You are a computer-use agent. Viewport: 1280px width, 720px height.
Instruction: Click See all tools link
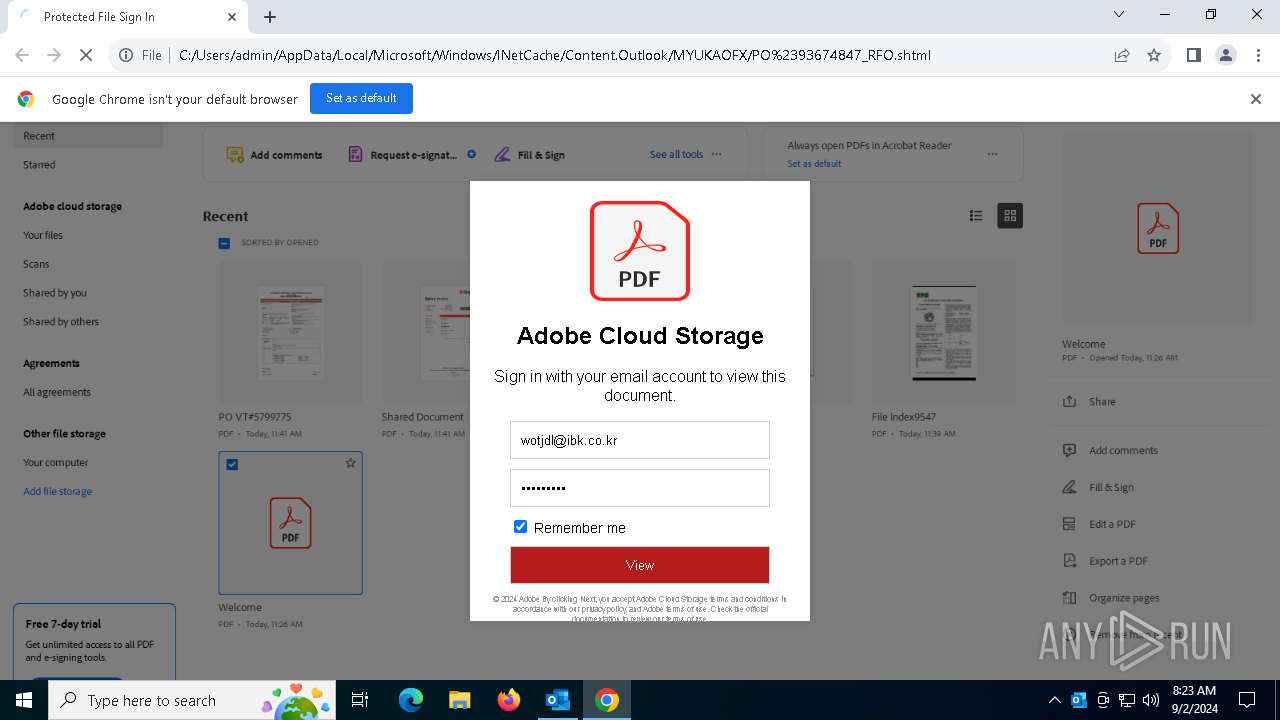coord(676,155)
